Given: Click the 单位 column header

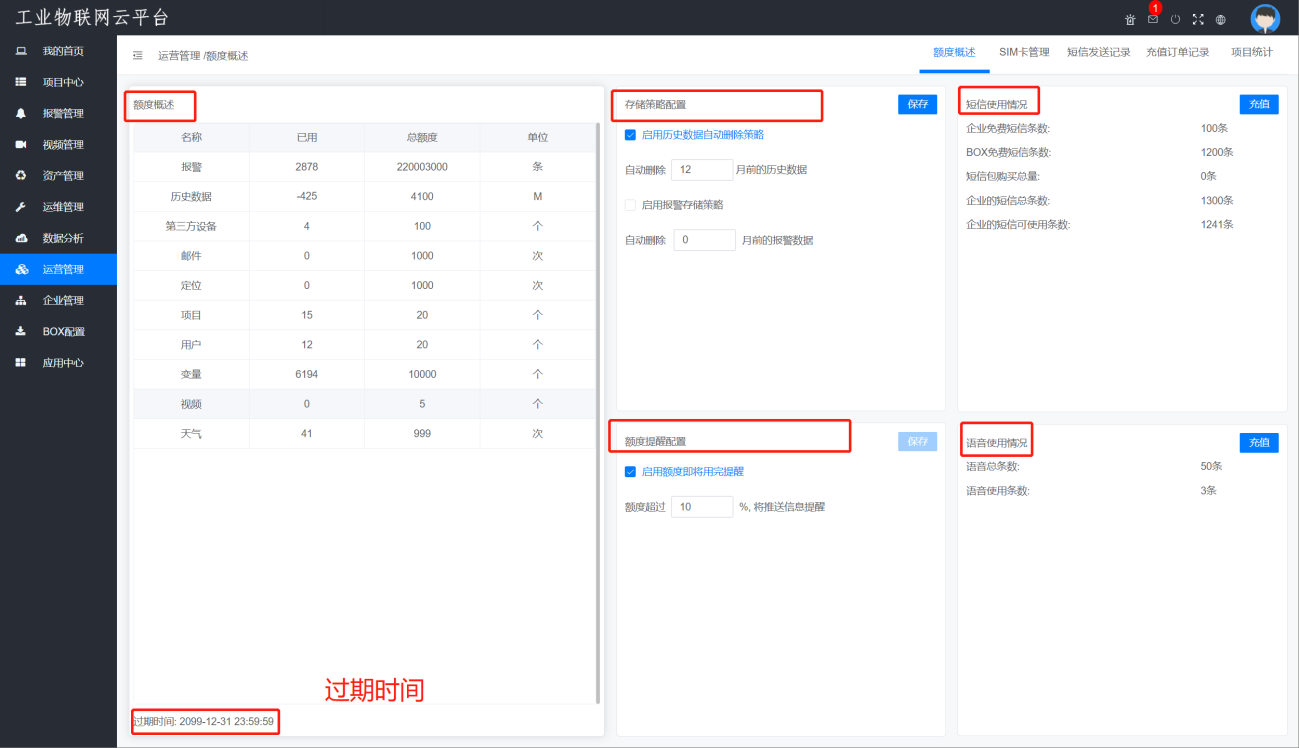Looking at the screenshot, I should point(538,137).
